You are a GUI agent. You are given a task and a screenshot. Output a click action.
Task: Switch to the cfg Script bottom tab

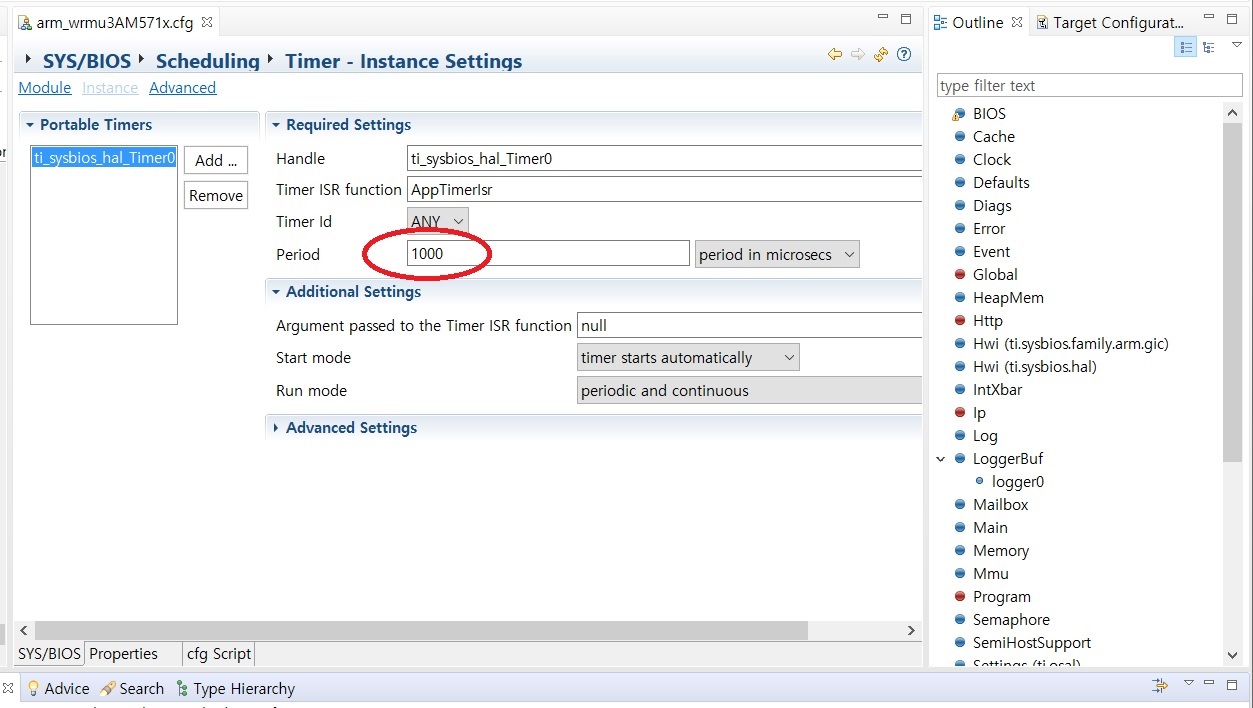(218, 654)
